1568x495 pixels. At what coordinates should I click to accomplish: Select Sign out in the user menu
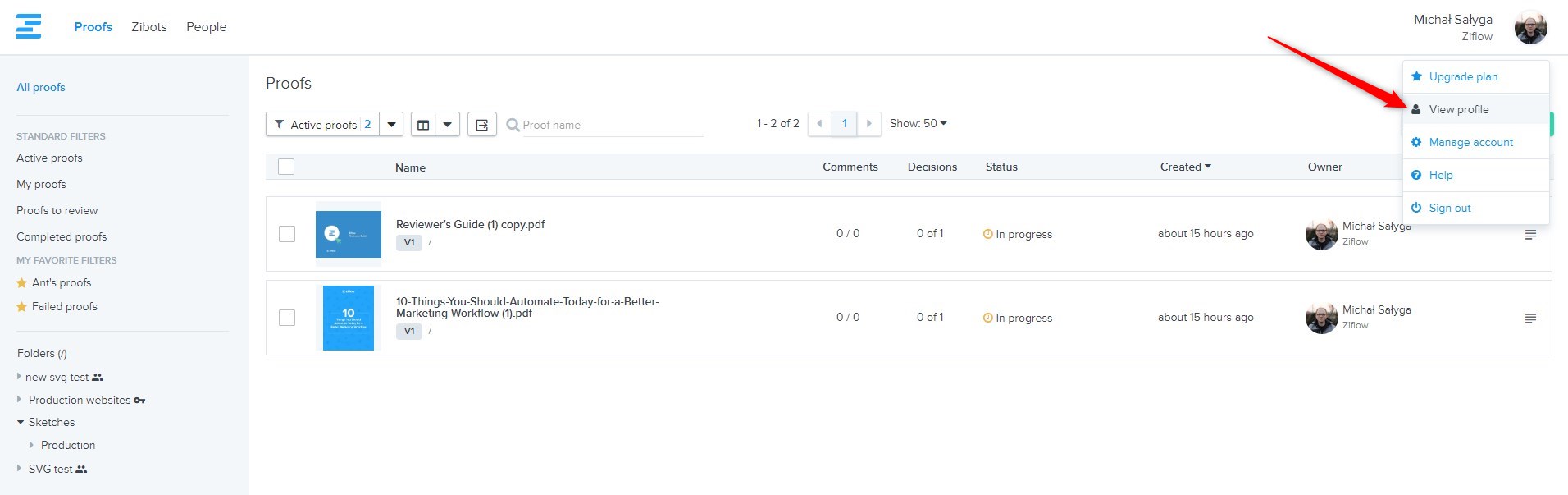[1449, 209]
